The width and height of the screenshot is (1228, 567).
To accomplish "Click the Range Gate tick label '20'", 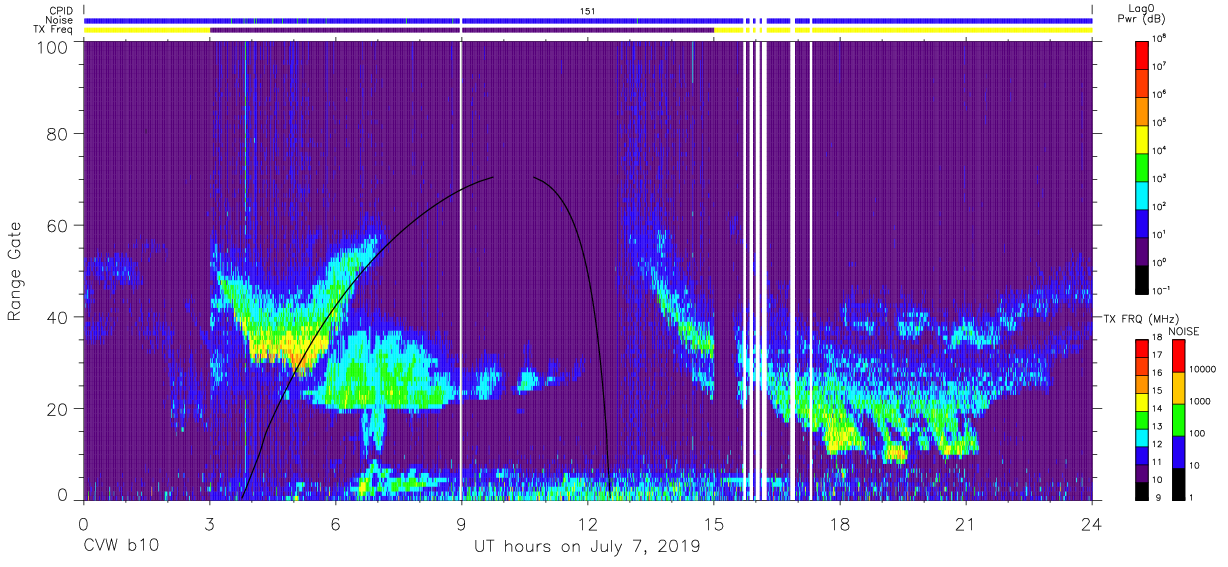I will coord(57,409).
